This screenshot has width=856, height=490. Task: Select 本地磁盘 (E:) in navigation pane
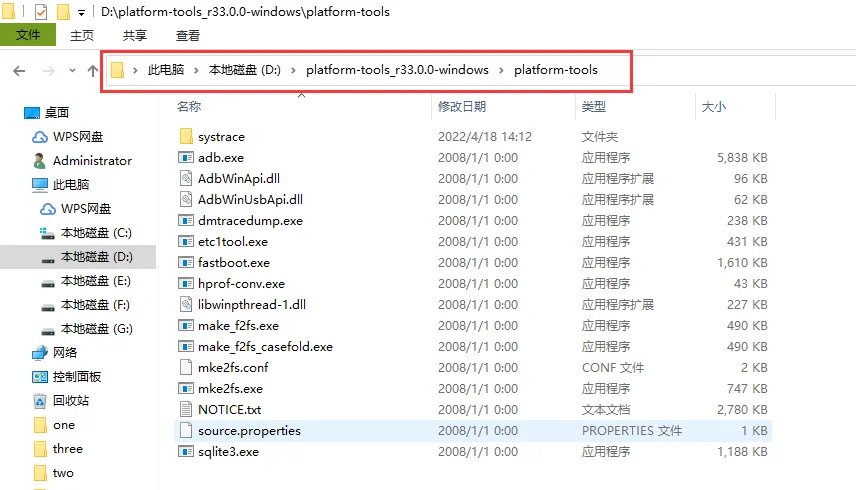pos(96,281)
